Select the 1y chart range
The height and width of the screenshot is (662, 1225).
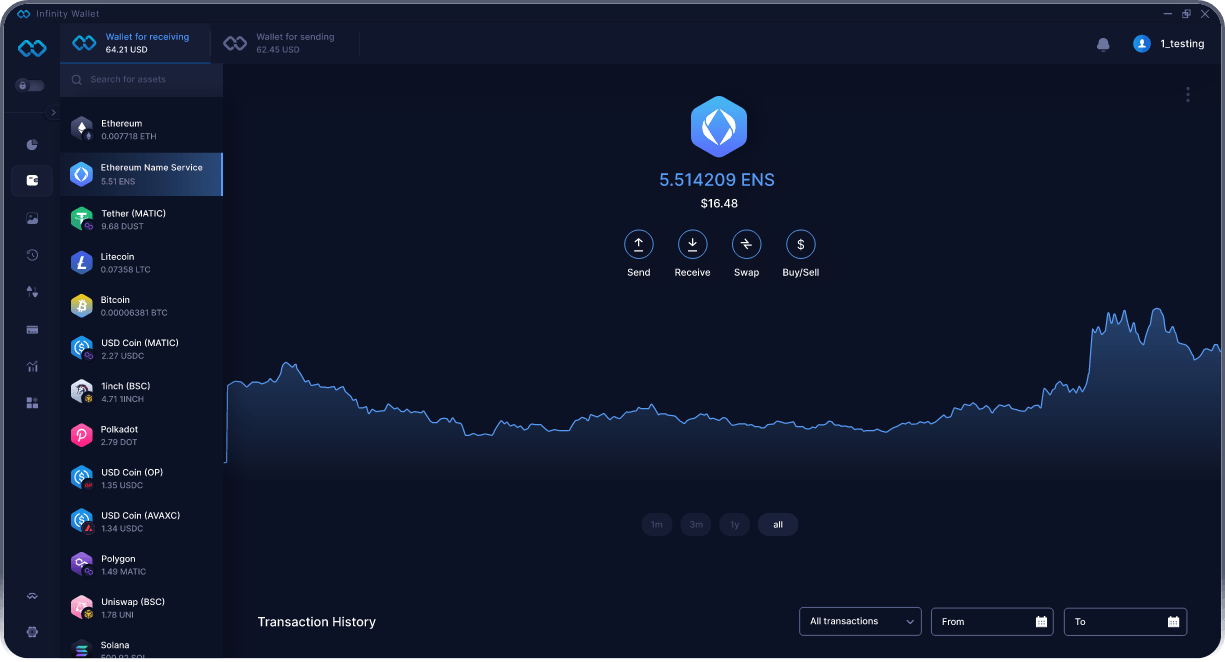(735, 525)
